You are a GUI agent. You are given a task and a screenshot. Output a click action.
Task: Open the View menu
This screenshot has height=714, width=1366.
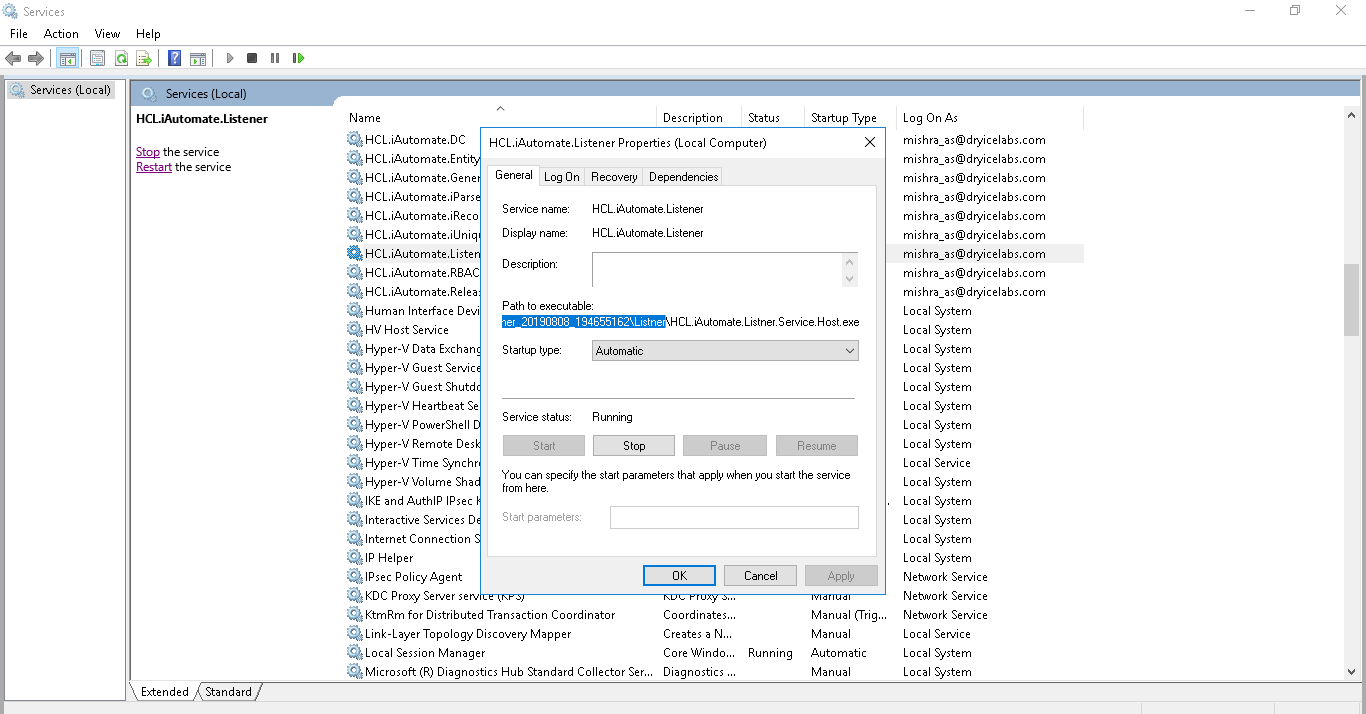coord(107,34)
